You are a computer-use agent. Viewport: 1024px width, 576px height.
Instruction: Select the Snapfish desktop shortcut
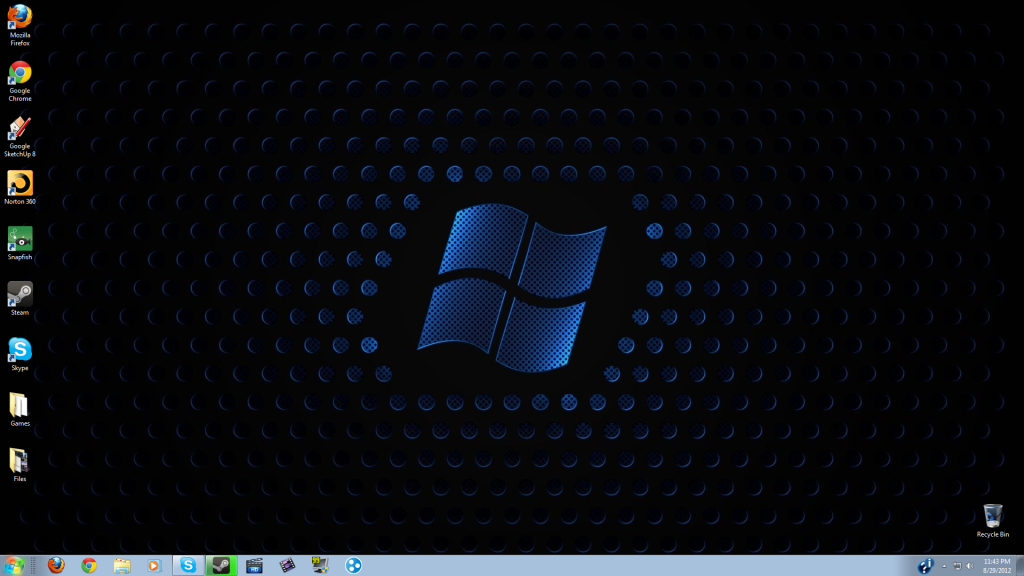tap(20, 244)
